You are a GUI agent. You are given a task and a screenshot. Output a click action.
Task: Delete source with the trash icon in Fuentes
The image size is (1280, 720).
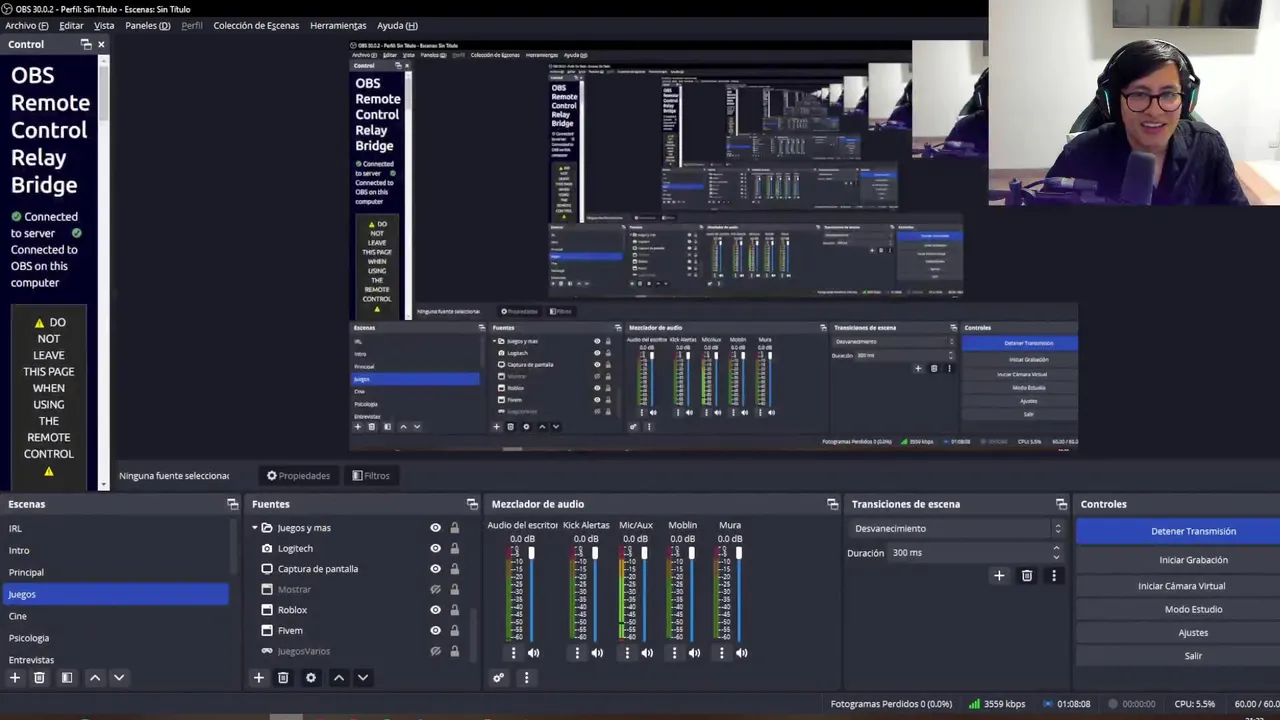[x=283, y=678]
